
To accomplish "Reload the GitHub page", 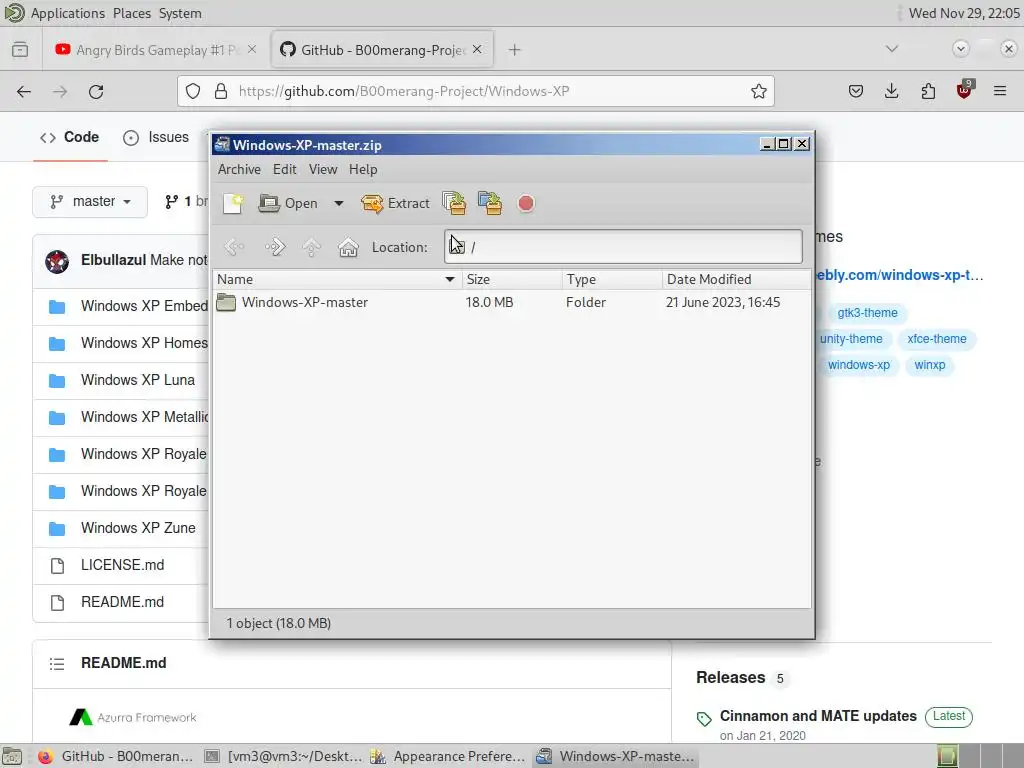I will 96,91.
